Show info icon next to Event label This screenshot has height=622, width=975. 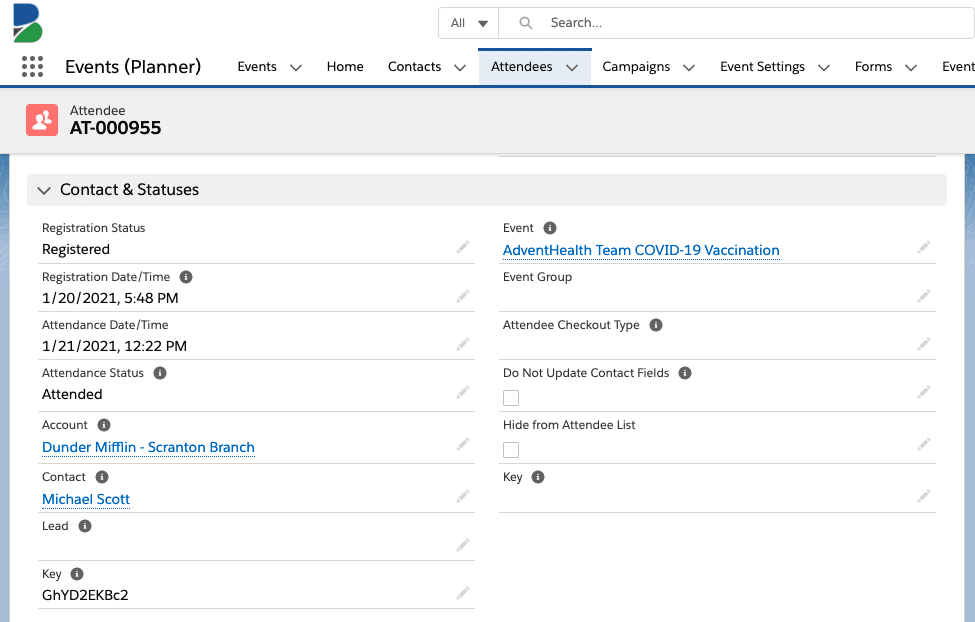point(550,228)
